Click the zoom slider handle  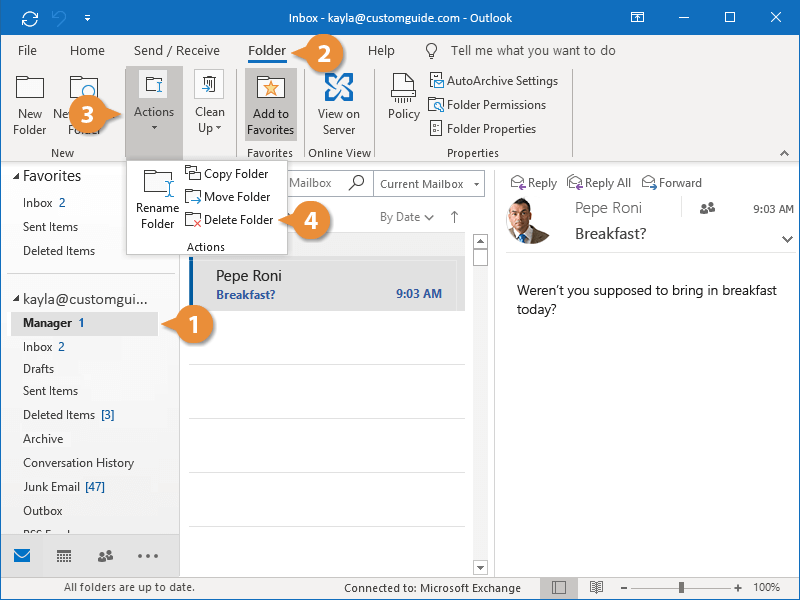click(681, 588)
